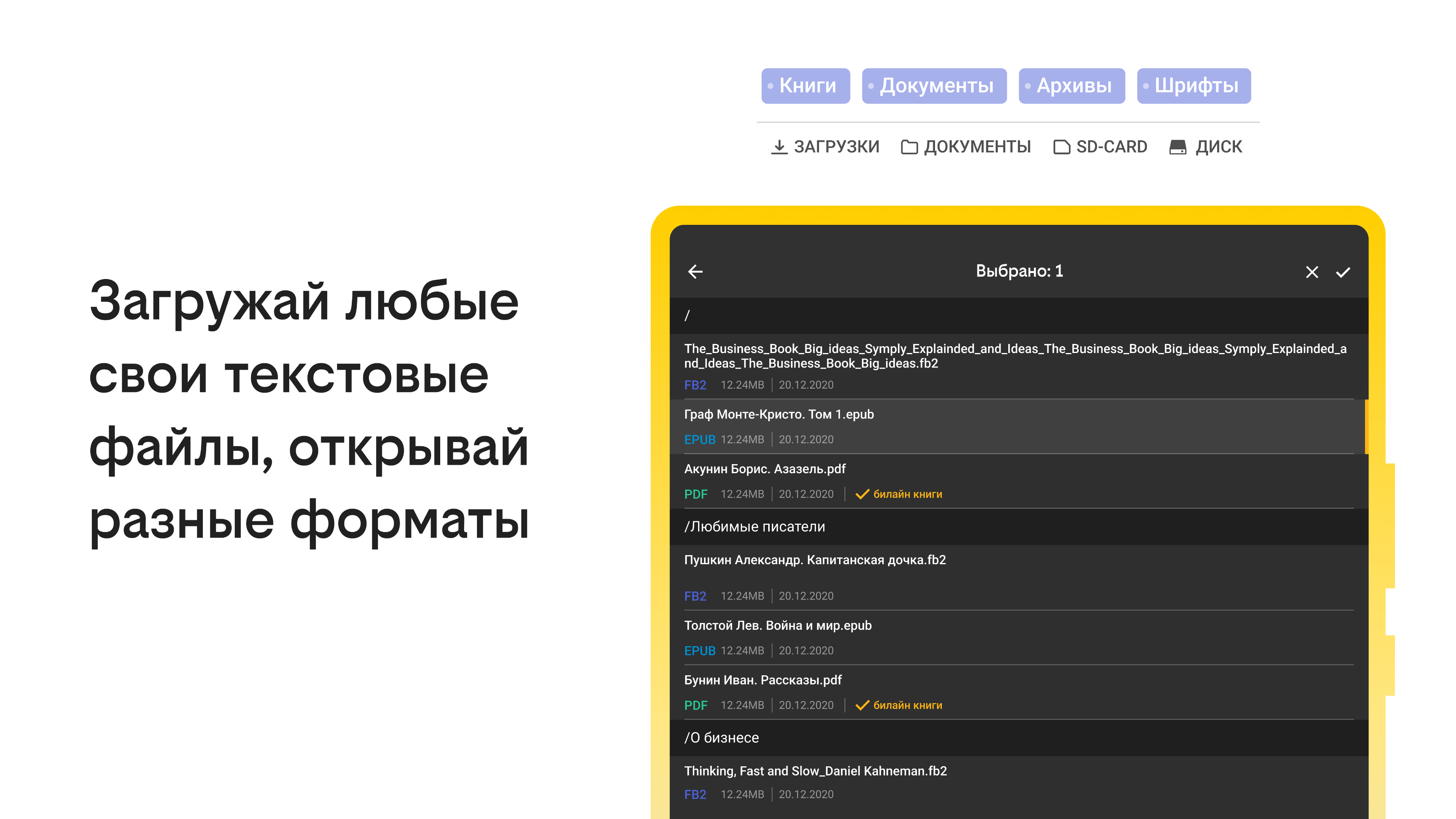Click the disk drive icon beside ДИСК
Image resolution: width=1456 pixels, height=819 pixels.
[x=1177, y=147]
